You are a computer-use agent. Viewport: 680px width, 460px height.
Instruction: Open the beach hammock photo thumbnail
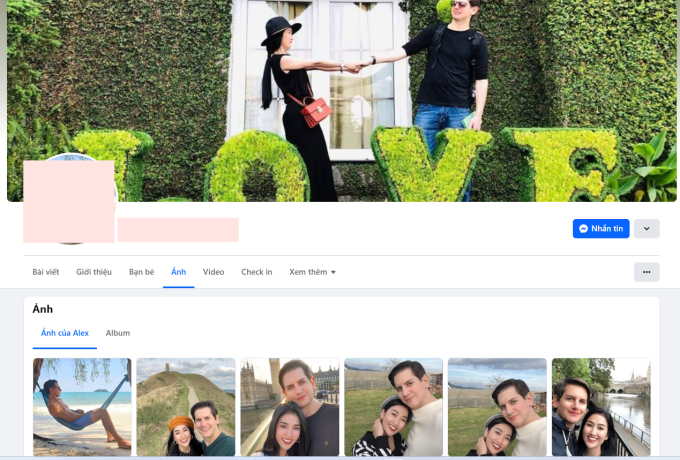pos(82,406)
